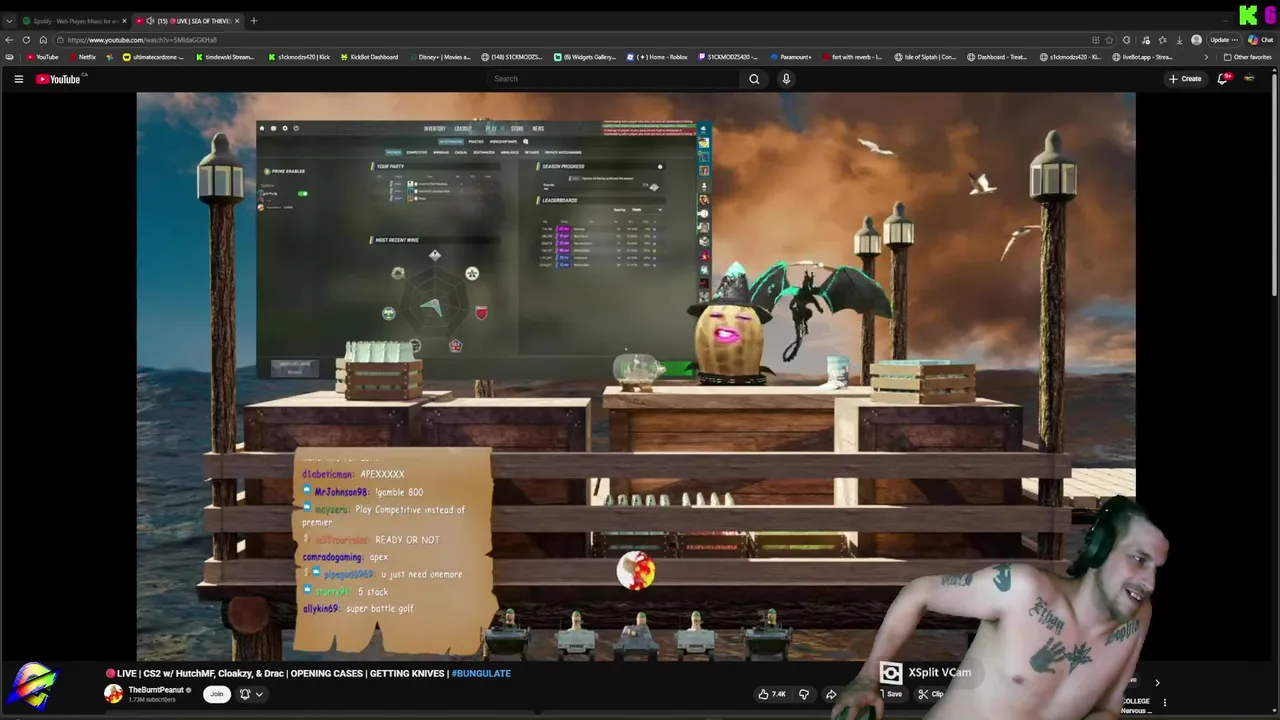This screenshot has height=720, width=1280.
Task: Open TheBurntPeanut channel name link
Action: [x=156, y=690]
